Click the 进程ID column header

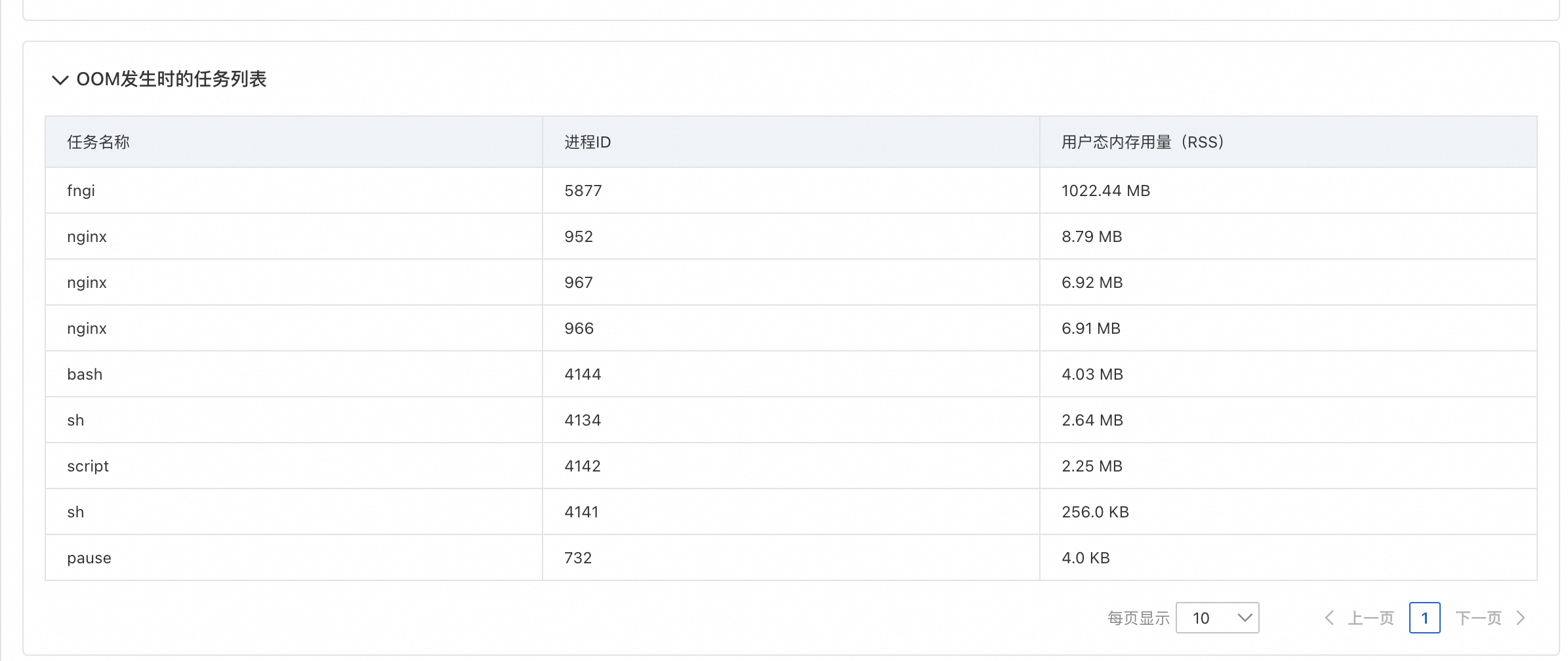(x=587, y=142)
